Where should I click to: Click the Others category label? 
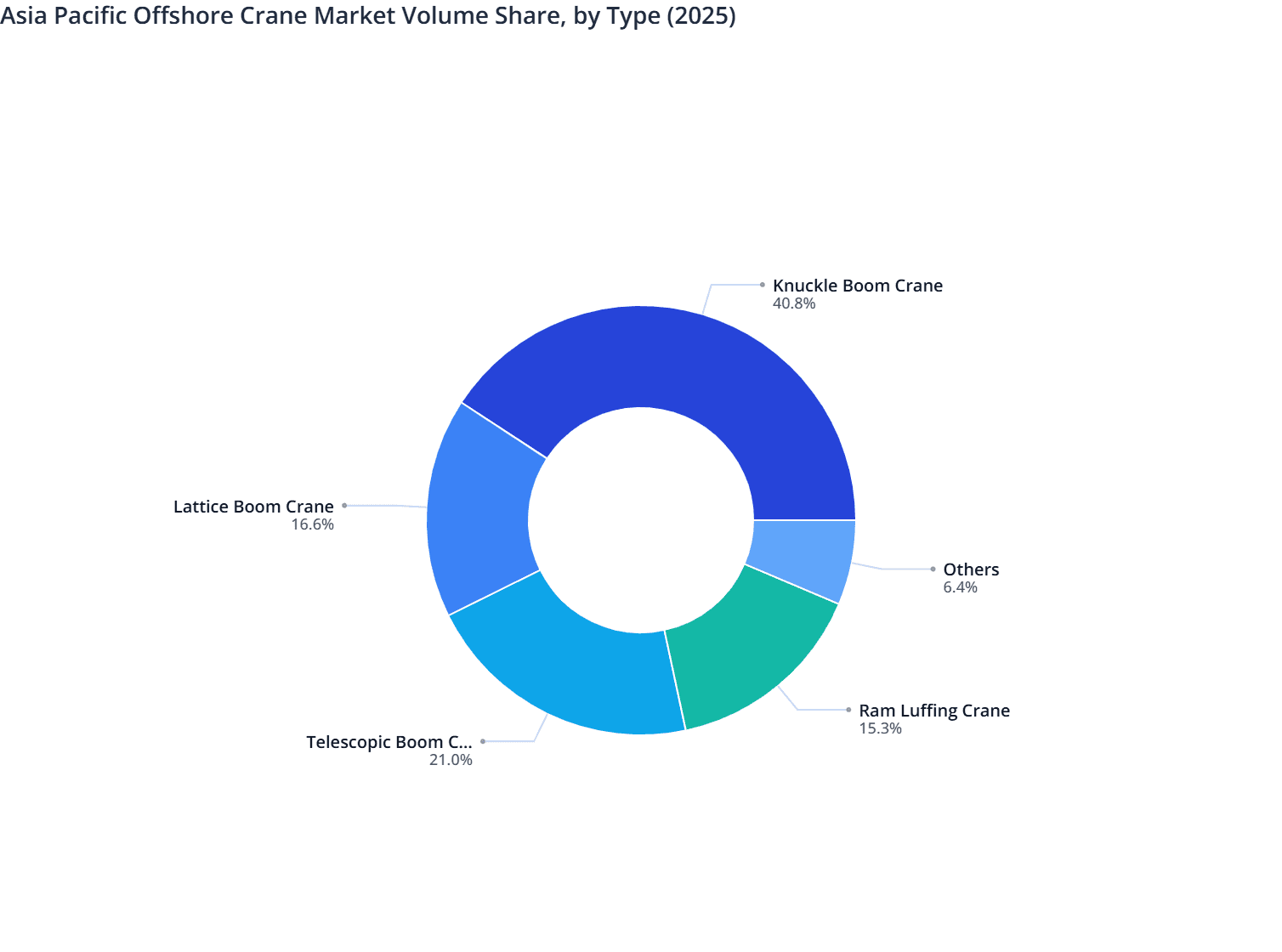(x=970, y=569)
